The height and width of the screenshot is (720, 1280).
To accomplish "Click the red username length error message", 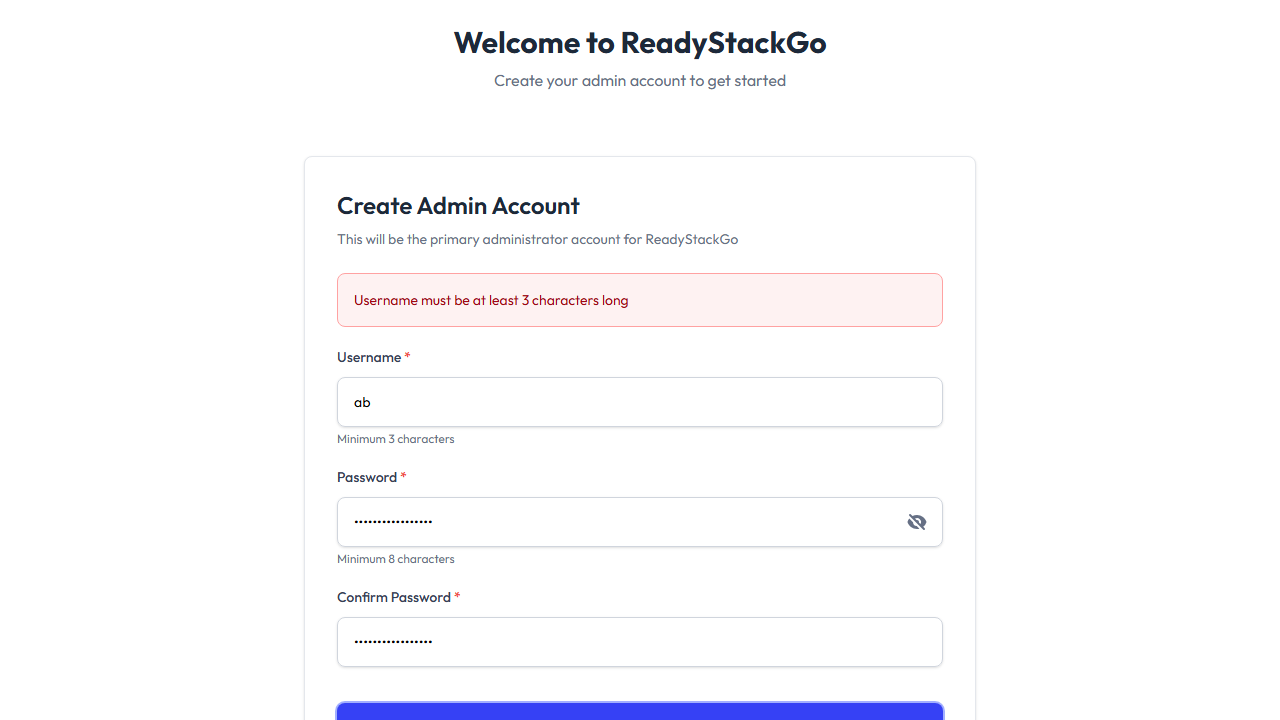I will click(491, 300).
